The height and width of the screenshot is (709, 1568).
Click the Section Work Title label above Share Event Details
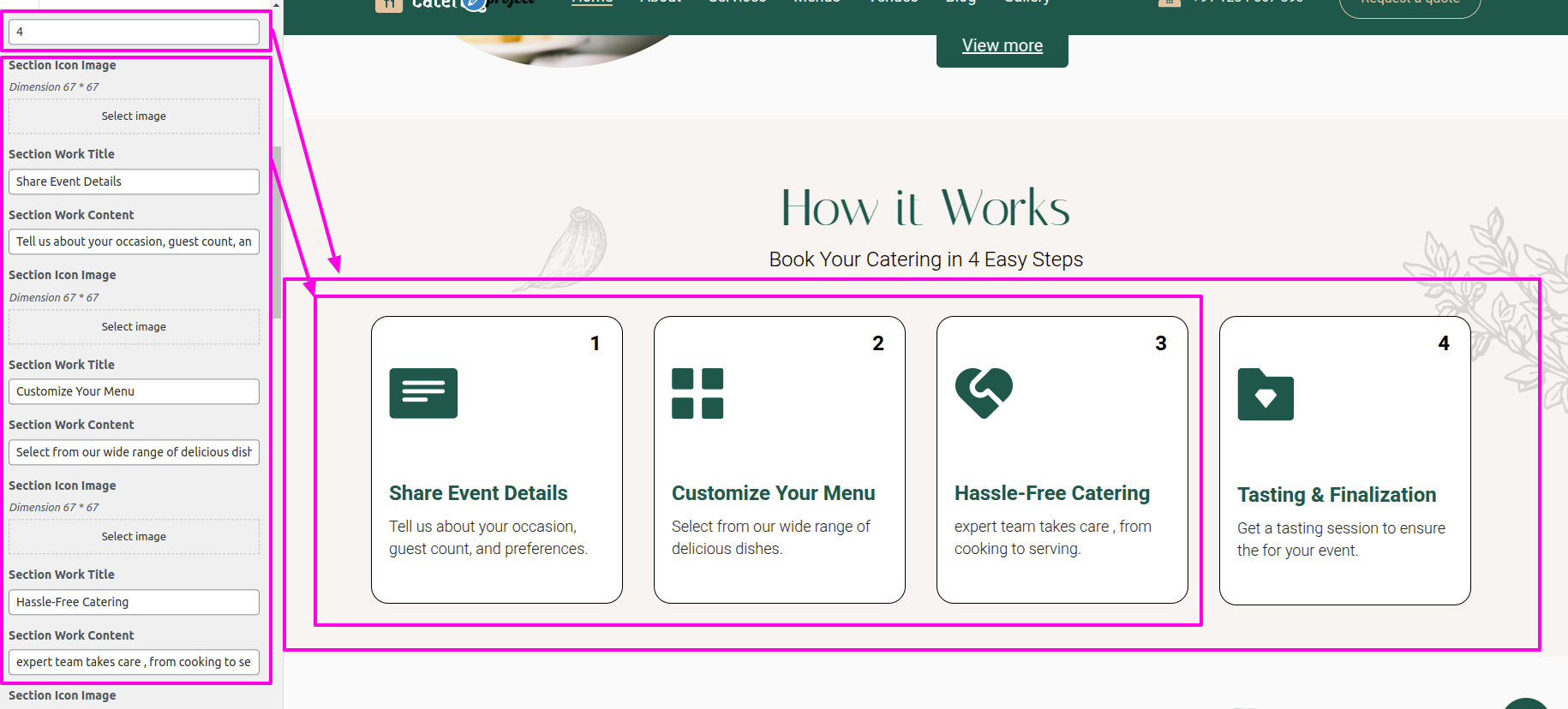click(x=62, y=154)
